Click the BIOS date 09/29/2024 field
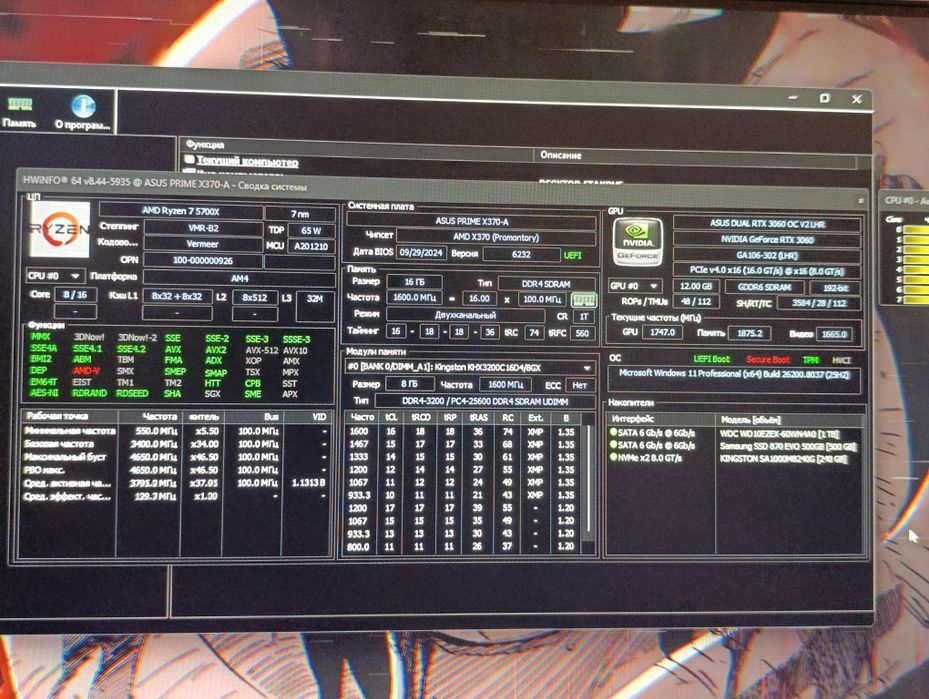Screen dimensions: 929x699 pos(421,252)
